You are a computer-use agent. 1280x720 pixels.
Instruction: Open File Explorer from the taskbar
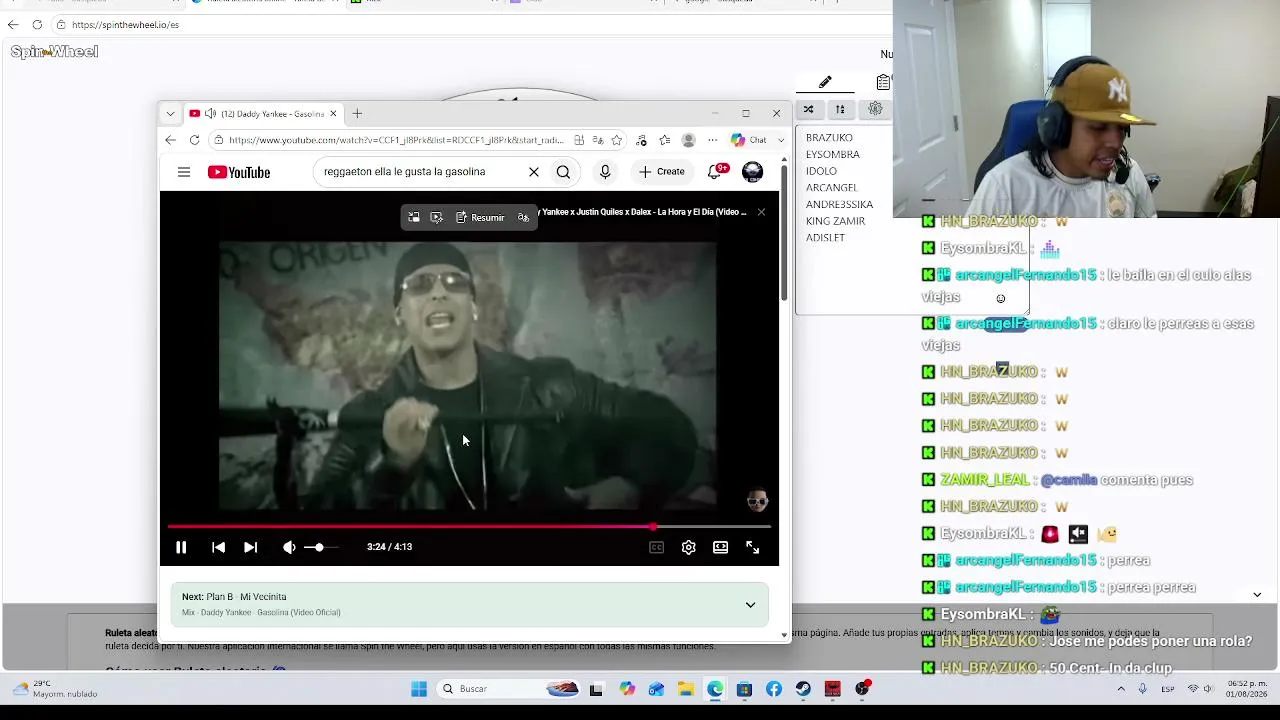click(686, 689)
